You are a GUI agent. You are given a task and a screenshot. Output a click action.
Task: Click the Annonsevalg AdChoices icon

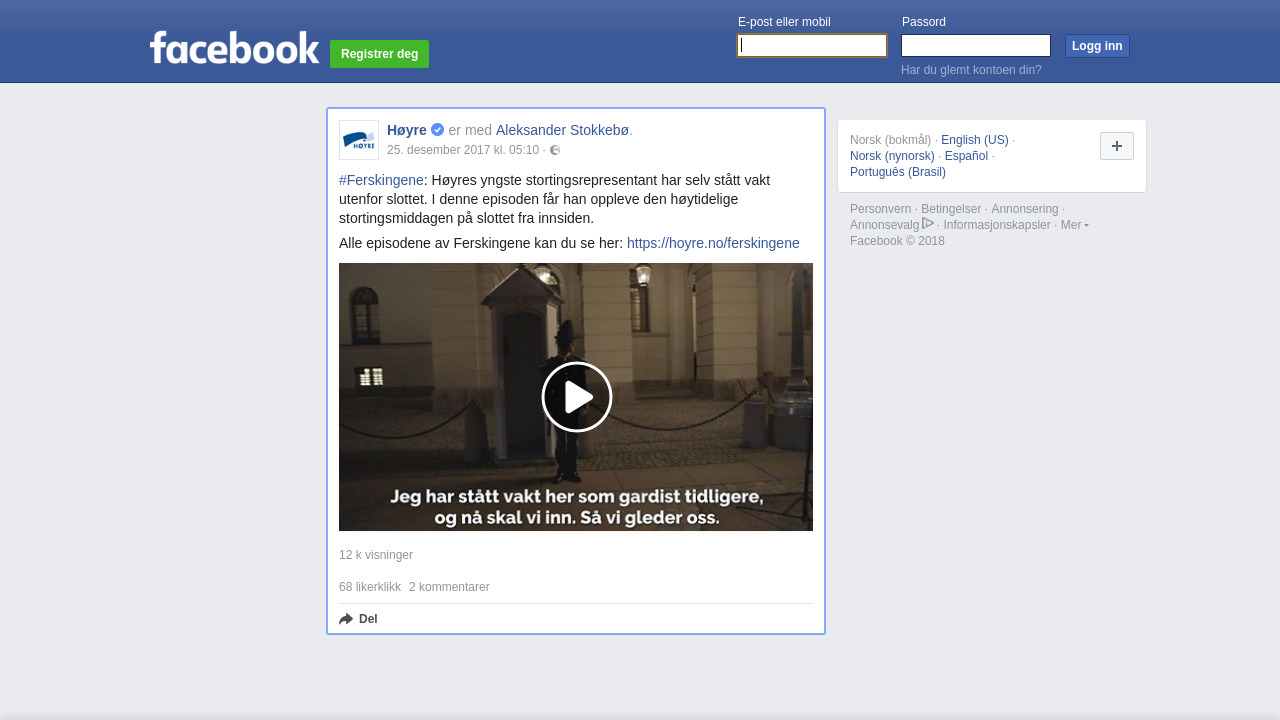pyautogui.click(x=928, y=224)
